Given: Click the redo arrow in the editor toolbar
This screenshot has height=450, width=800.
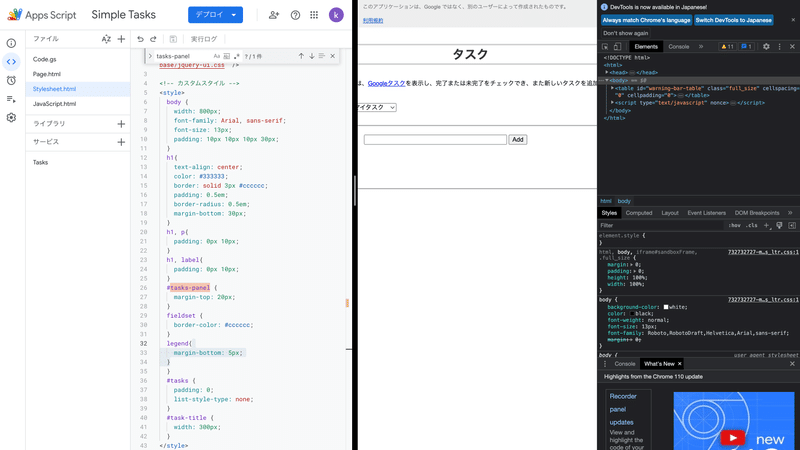Looking at the screenshot, I should [x=153, y=39].
